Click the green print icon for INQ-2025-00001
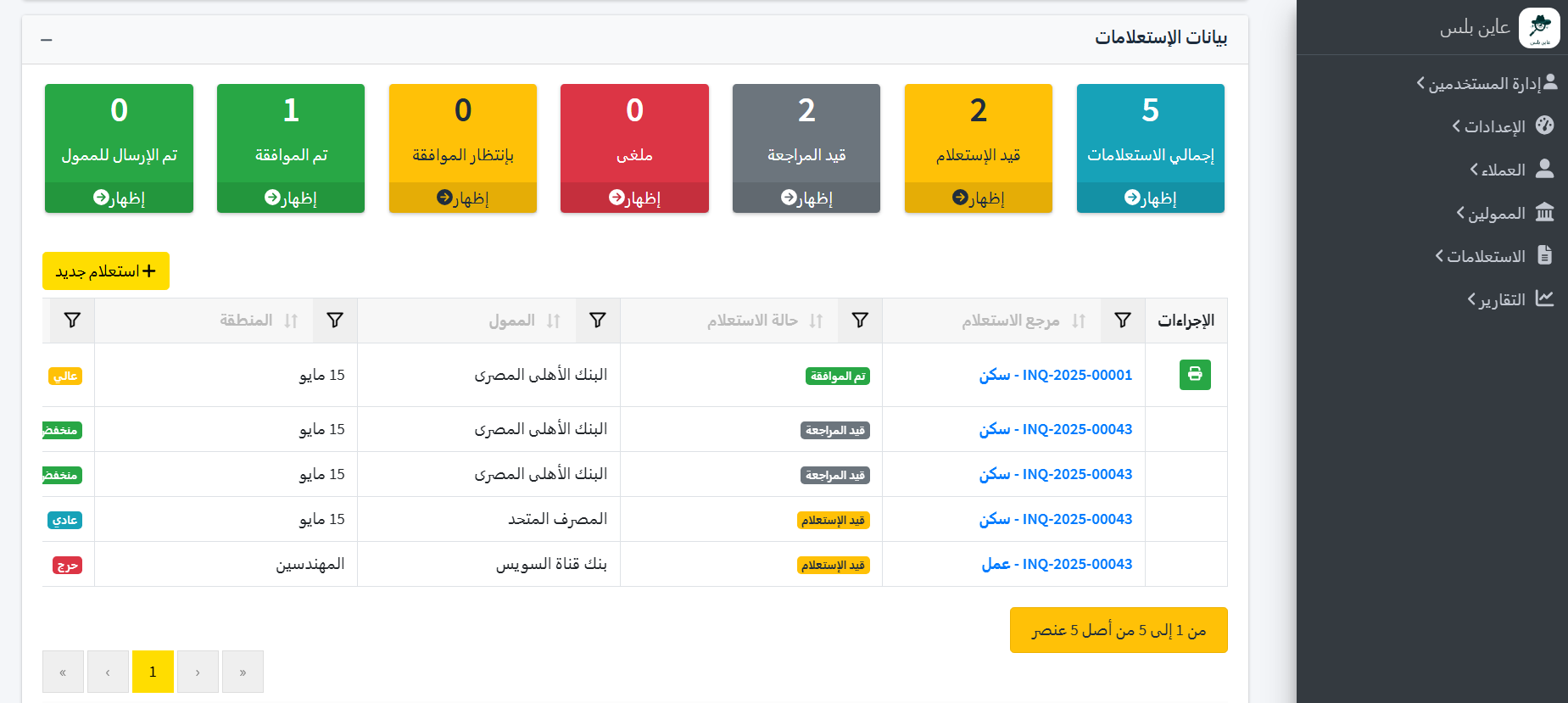Image resolution: width=1568 pixels, height=703 pixels. (x=1194, y=375)
